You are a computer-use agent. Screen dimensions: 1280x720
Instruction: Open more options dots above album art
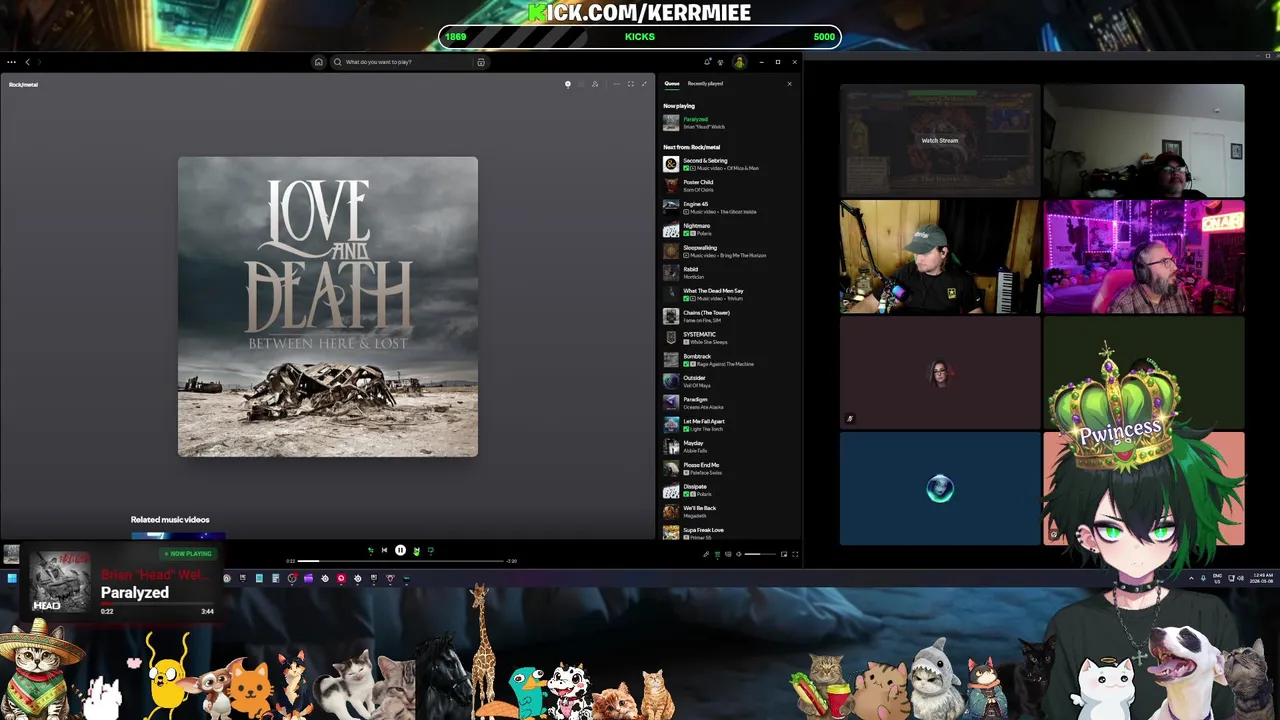(616, 84)
